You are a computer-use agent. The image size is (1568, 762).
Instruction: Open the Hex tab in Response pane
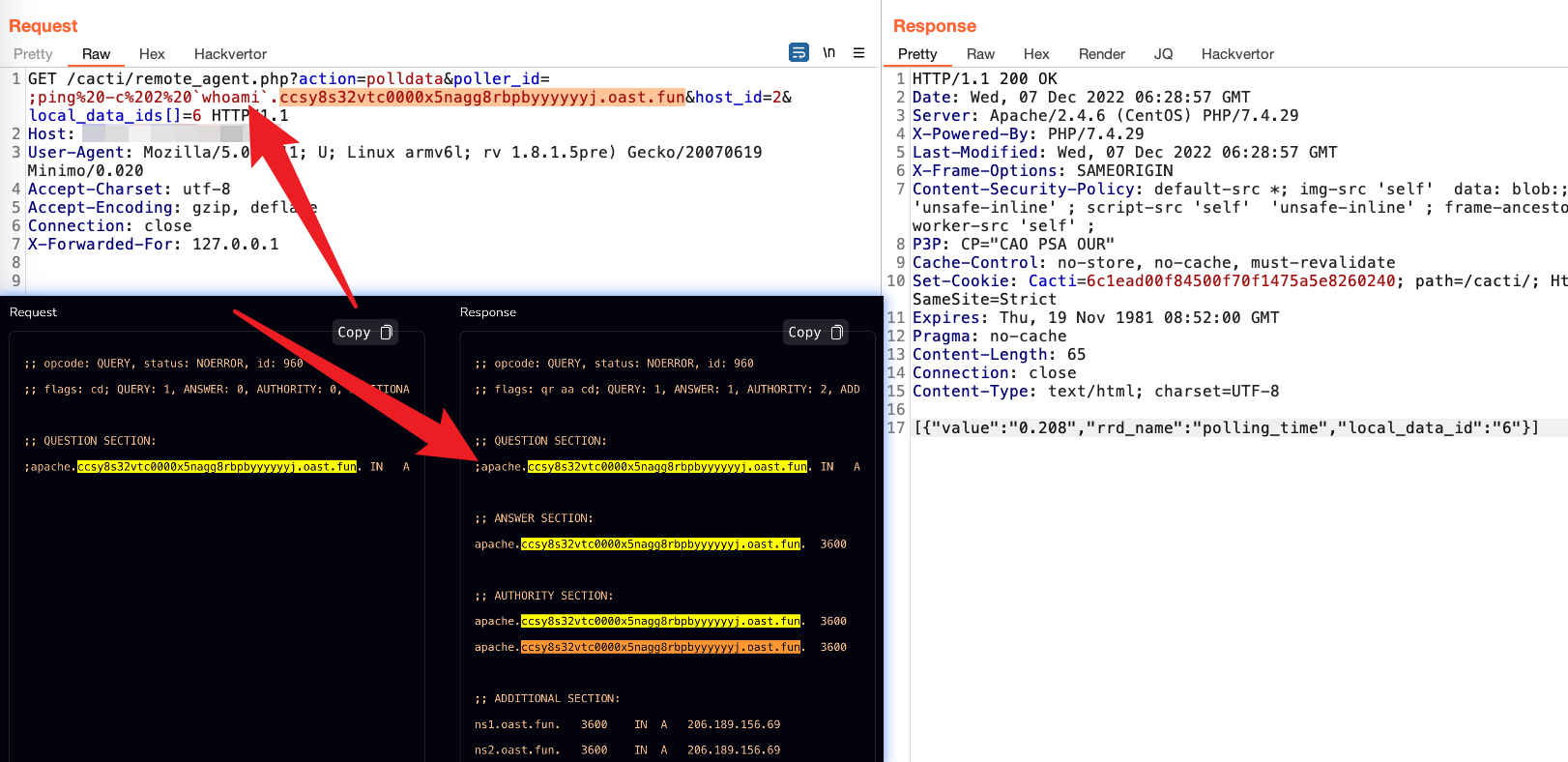point(1036,54)
